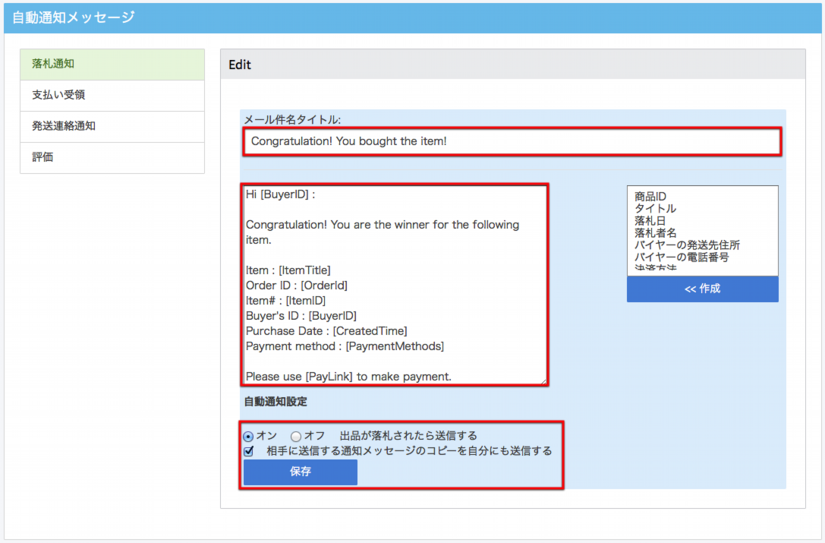Click the メール件名タイトル subject input field

[x=511, y=141]
